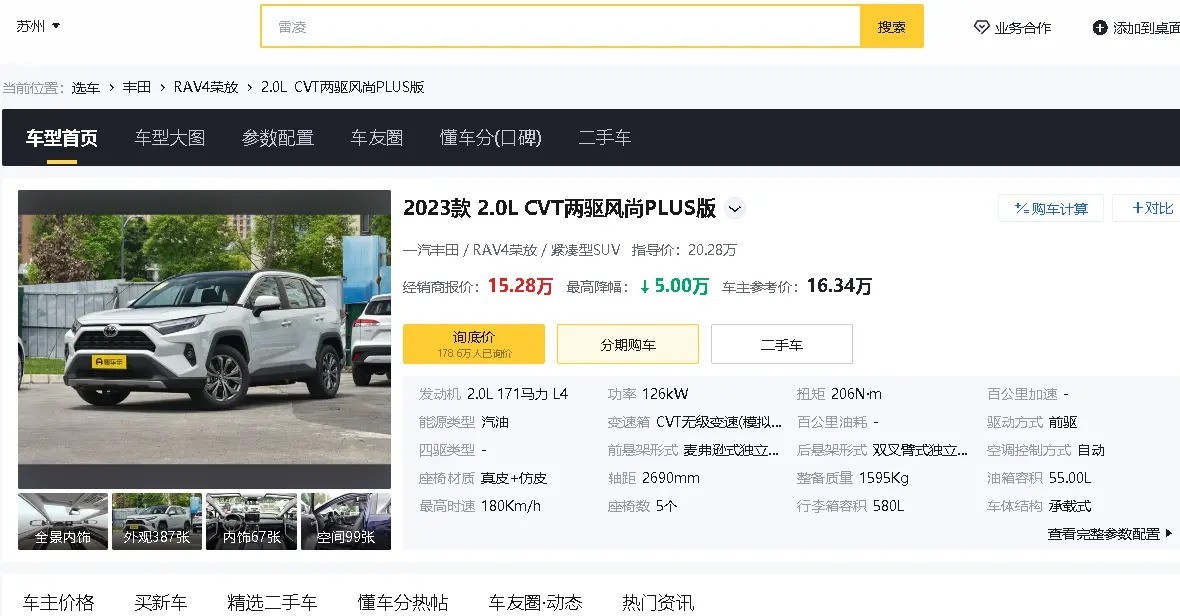Image resolution: width=1180 pixels, height=616 pixels.
Task: Click the 功率 126kW spec value
Action: click(665, 394)
